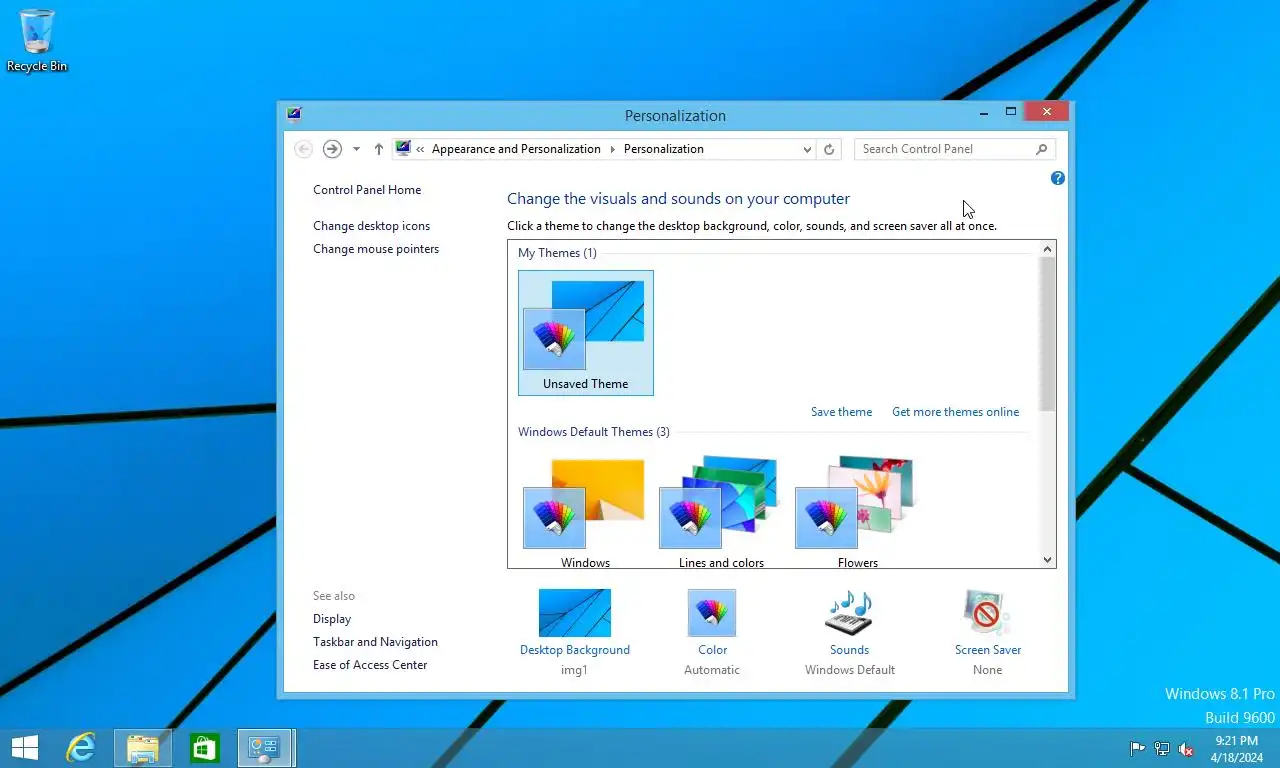Viewport: 1280px width, 768px height.
Task: Click the Color label link
Action: [x=712, y=650]
